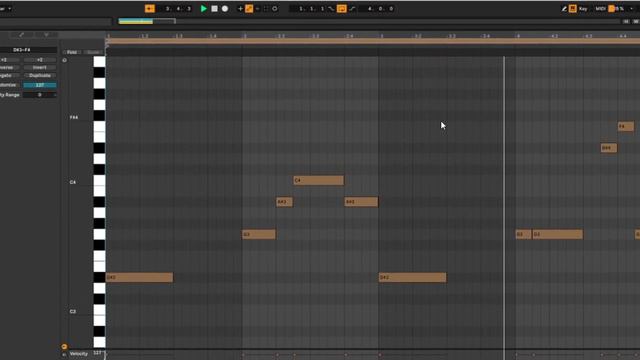
Task: Start playback with the green Play button
Action: (x=204, y=9)
